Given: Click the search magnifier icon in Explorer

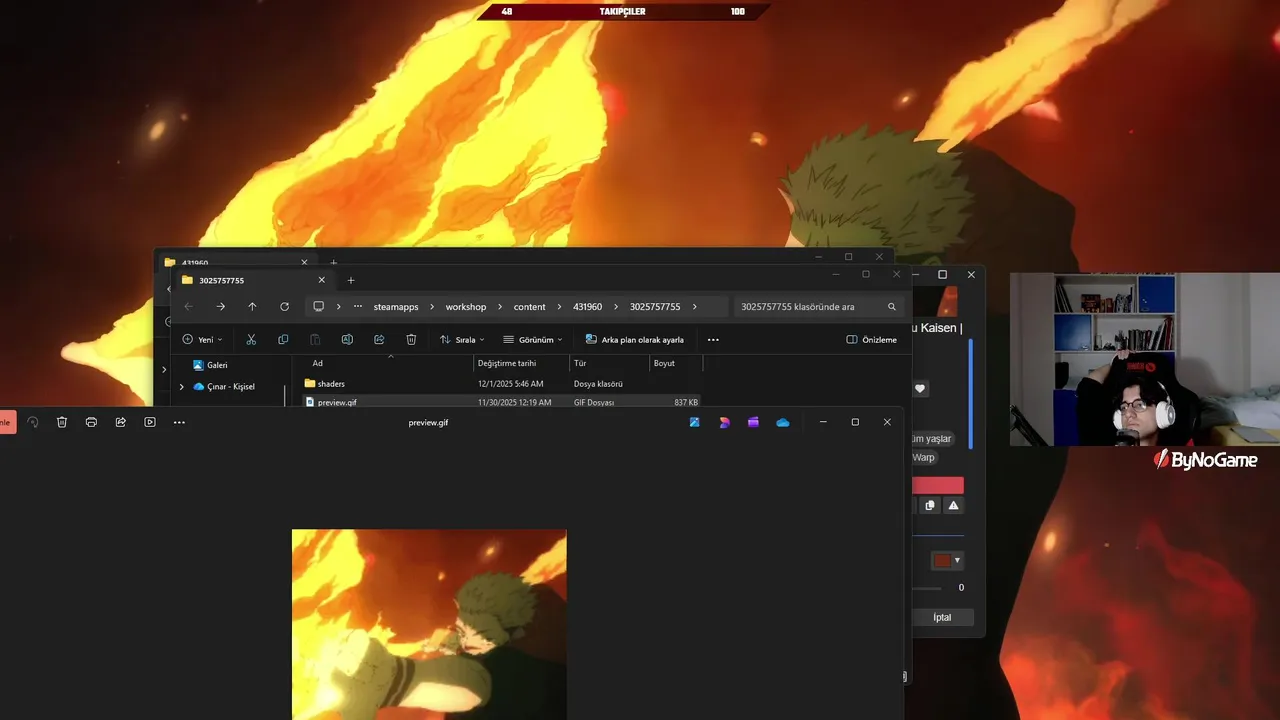Looking at the screenshot, I should 892,307.
